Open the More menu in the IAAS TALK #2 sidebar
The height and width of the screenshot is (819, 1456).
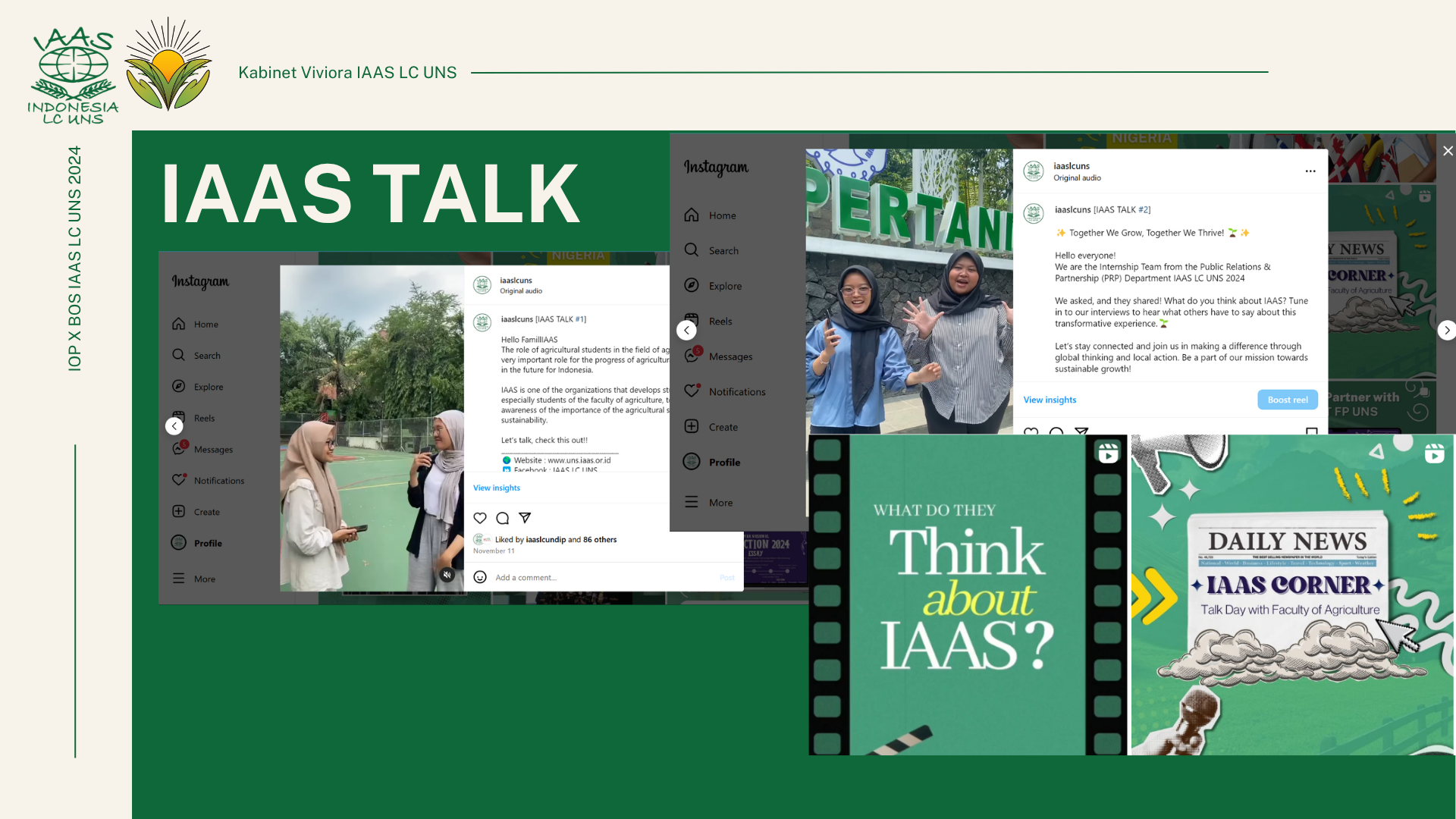pyautogui.click(x=708, y=502)
